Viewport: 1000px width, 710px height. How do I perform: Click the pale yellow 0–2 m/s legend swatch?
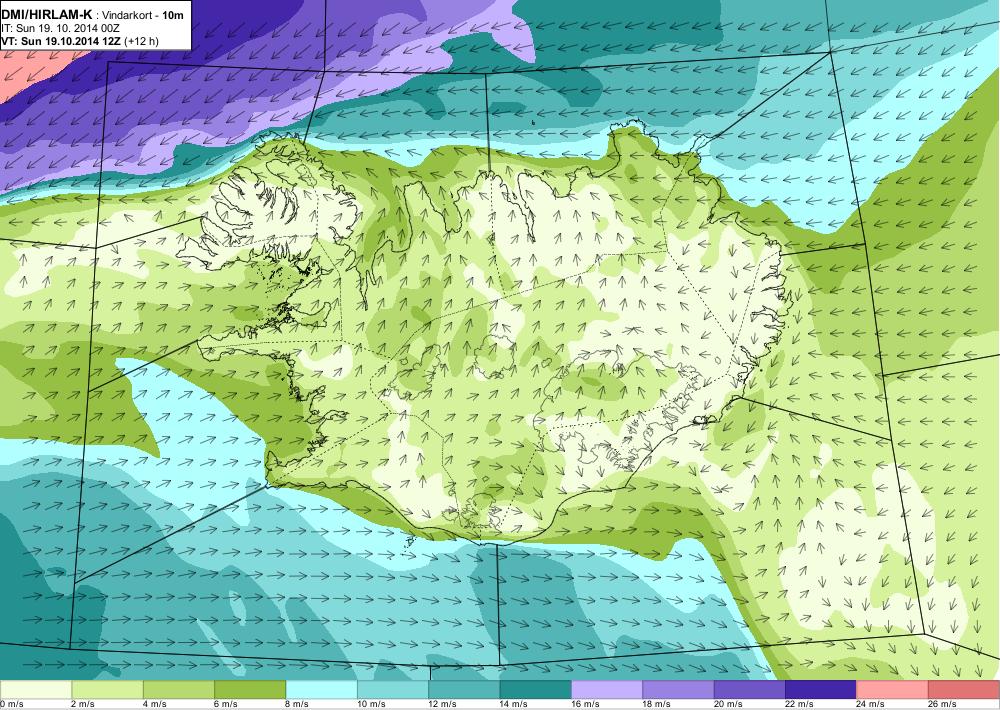tap(36, 689)
